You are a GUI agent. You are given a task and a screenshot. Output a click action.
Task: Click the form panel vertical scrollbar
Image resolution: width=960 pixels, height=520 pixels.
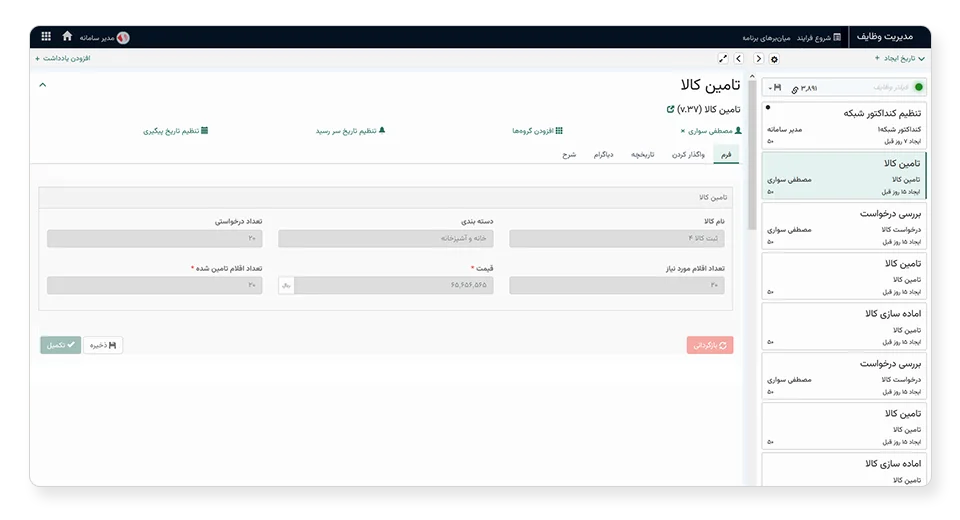pyautogui.click(x=752, y=154)
